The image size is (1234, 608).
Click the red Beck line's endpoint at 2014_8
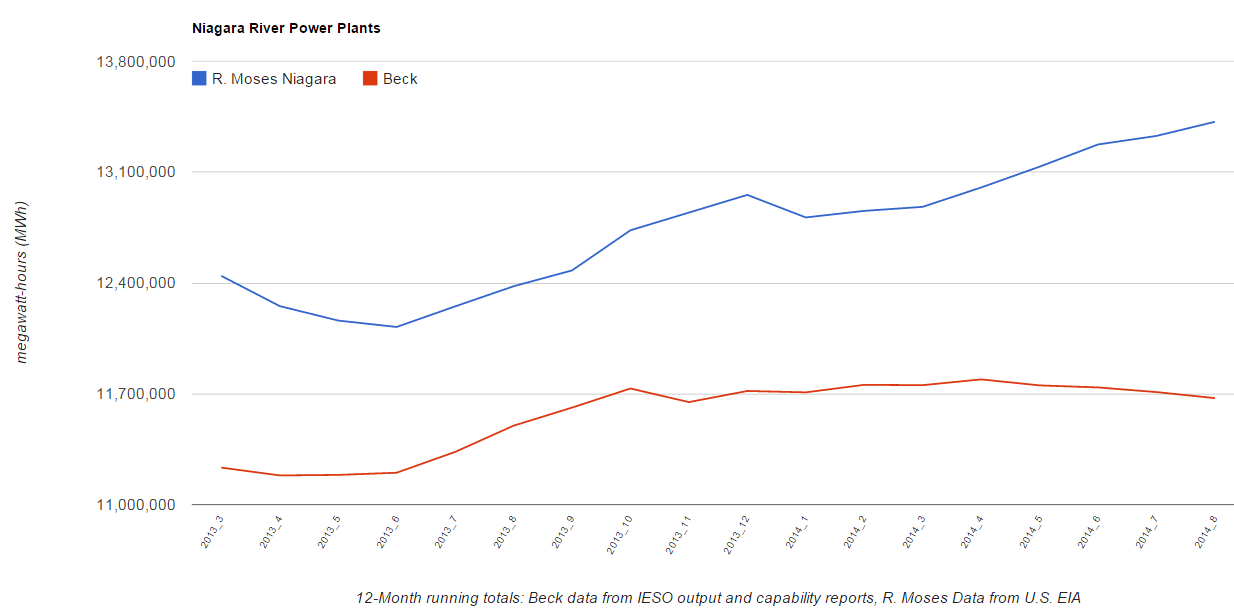tap(1214, 398)
